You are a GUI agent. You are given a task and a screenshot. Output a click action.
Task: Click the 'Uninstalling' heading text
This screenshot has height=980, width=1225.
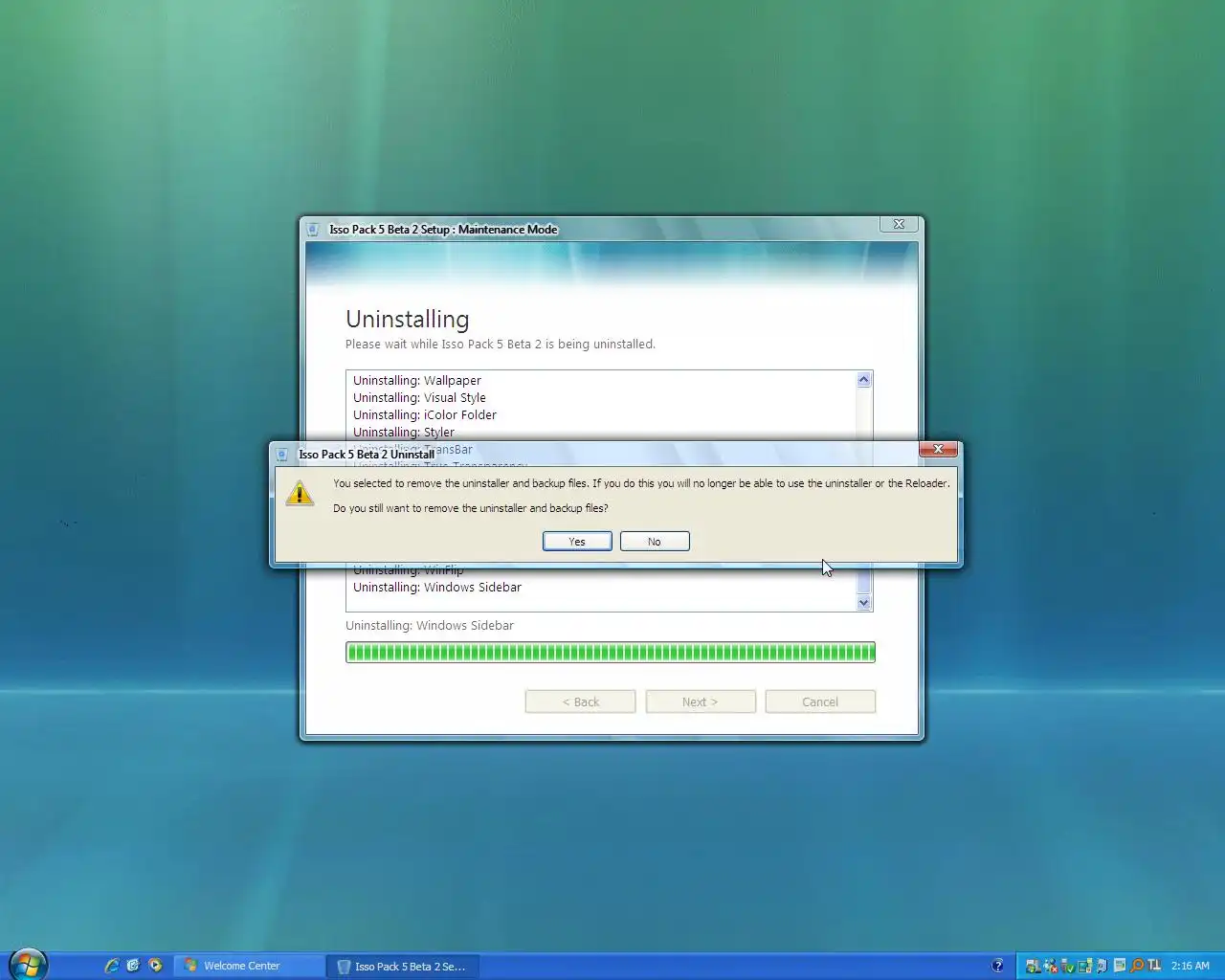coord(408,319)
